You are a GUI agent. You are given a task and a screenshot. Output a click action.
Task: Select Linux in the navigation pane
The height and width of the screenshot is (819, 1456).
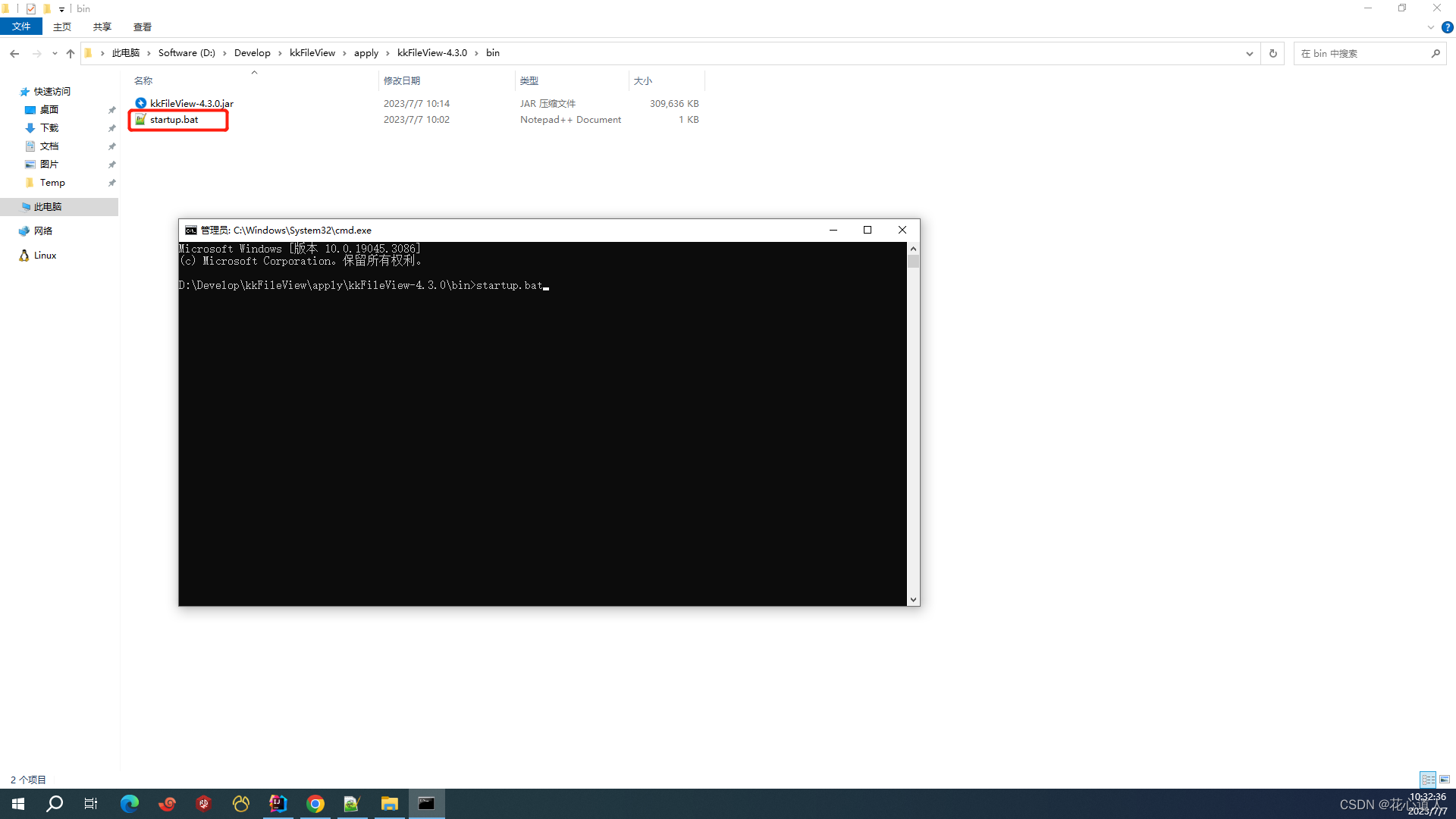(x=45, y=256)
